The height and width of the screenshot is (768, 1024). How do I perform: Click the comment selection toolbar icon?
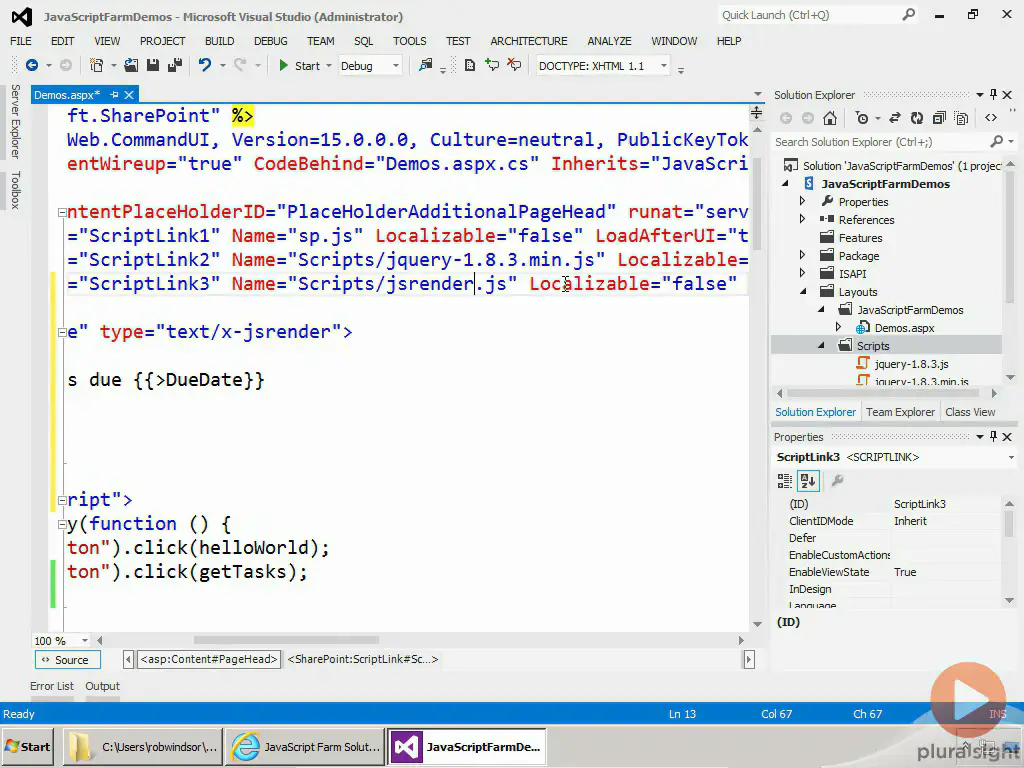[492, 65]
